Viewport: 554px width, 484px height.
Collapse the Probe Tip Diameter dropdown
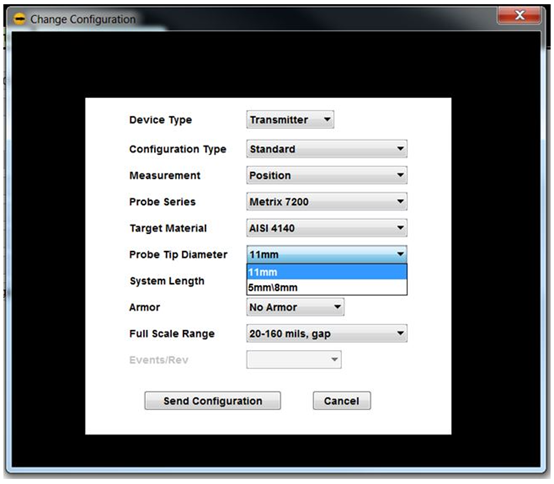click(327, 254)
